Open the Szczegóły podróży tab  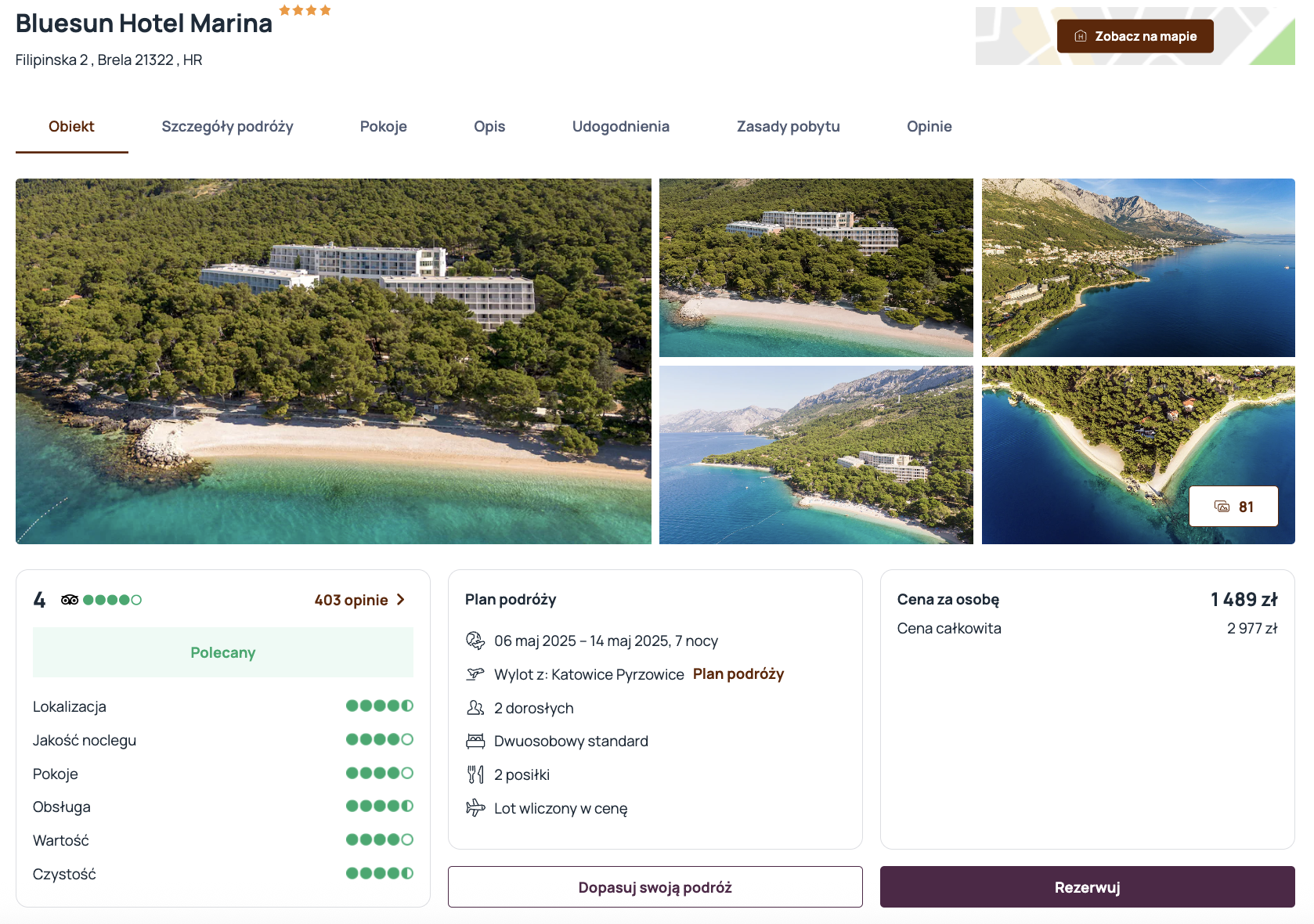pos(227,127)
